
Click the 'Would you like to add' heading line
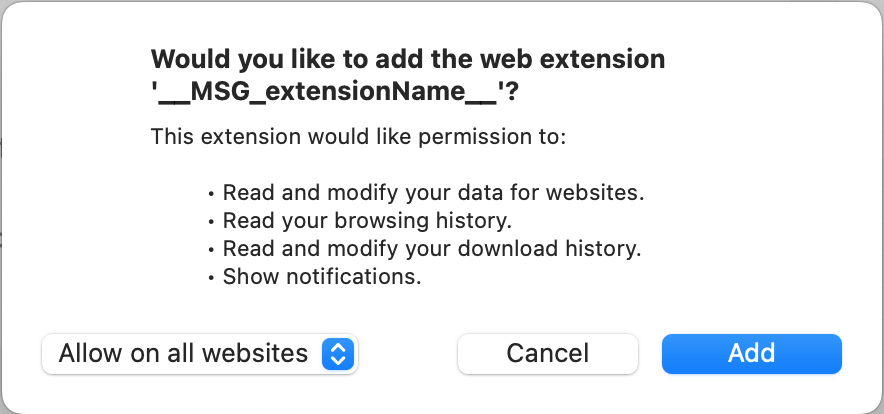tap(407, 59)
